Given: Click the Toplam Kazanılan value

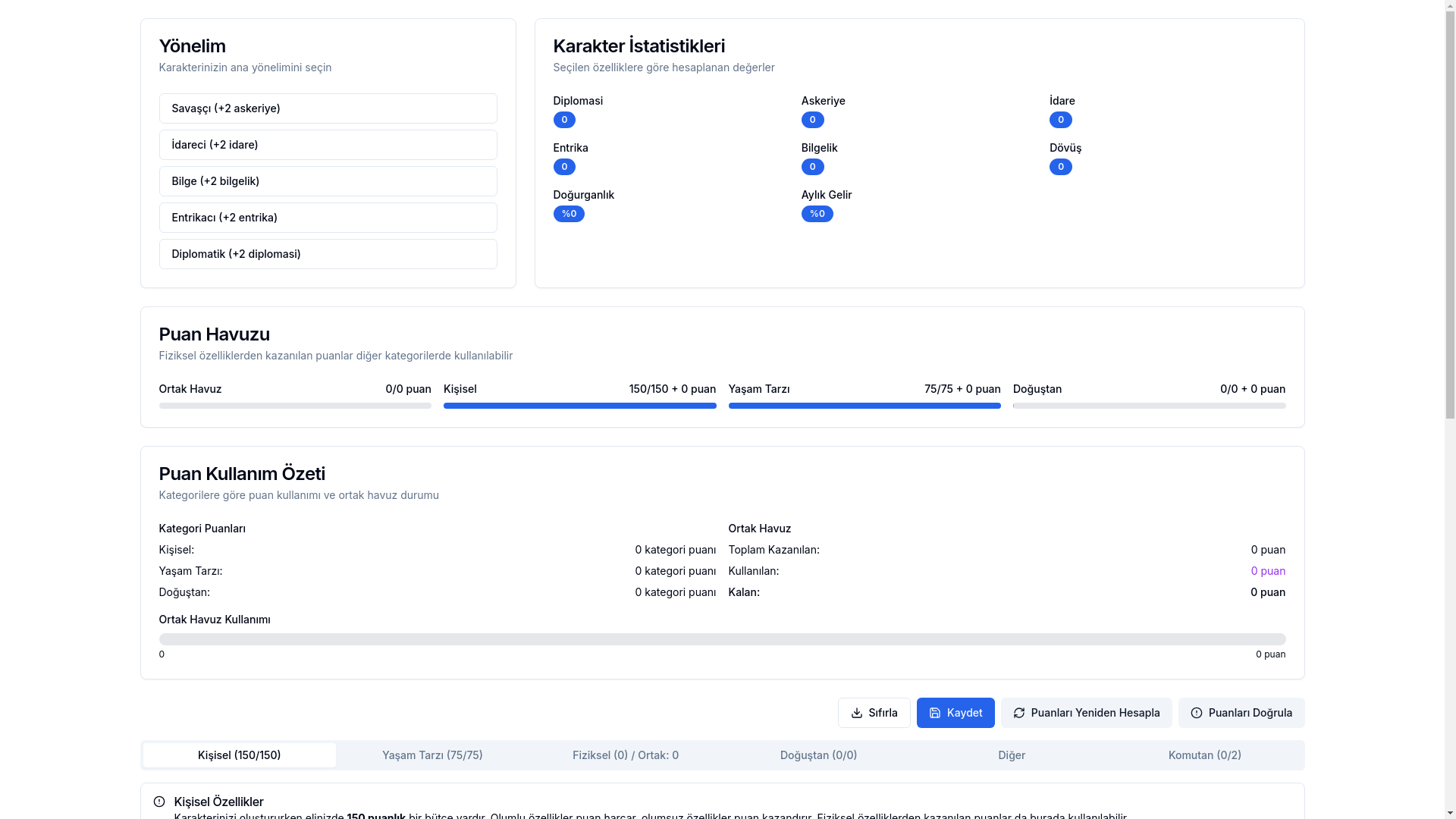Looking at the screenshot, I should [1268, 550].
